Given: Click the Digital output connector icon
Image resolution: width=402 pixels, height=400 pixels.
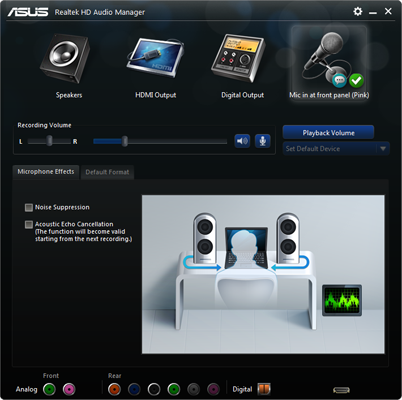Looking at the screenshot, I should coord(264,389).
